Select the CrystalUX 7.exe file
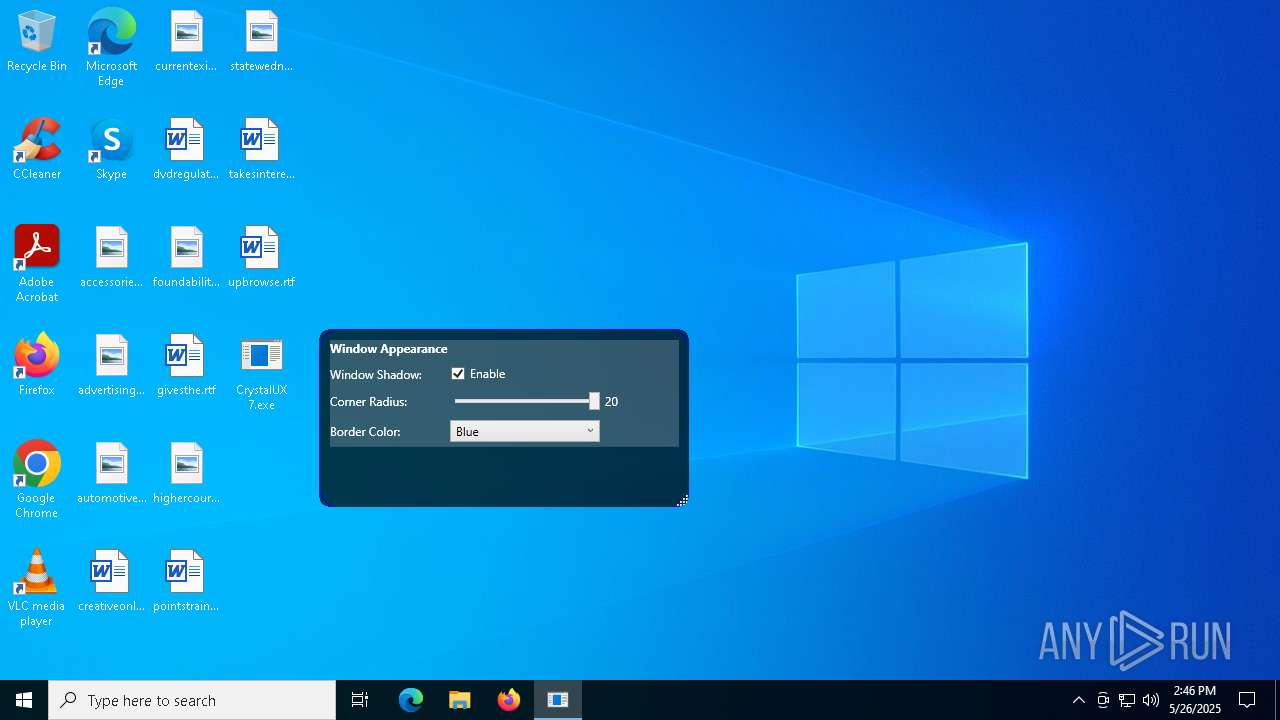The width and height of the screenshot is (1280, 720). [261, 373]
